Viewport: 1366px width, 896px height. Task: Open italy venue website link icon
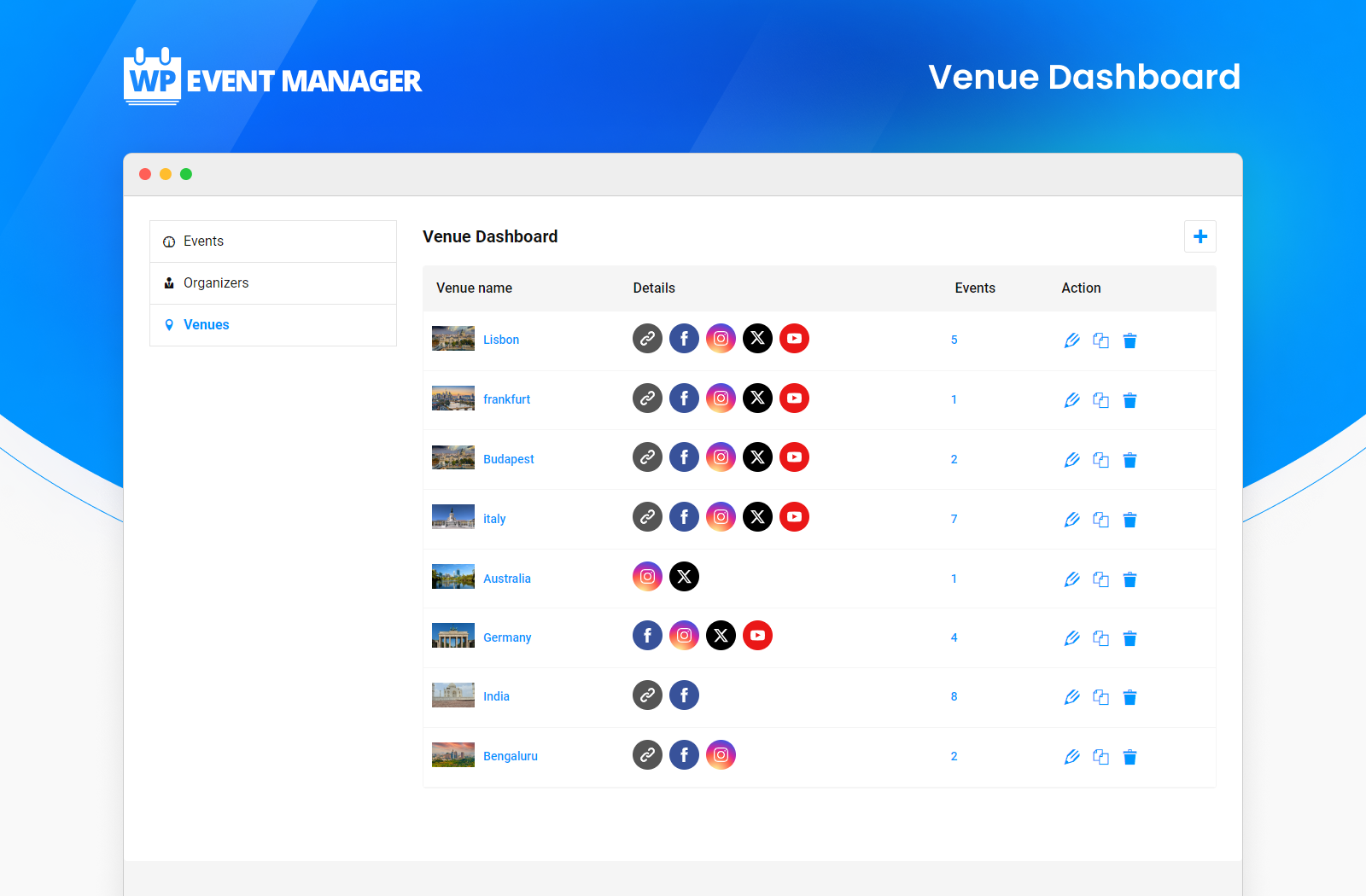click(x=647, y=517)
